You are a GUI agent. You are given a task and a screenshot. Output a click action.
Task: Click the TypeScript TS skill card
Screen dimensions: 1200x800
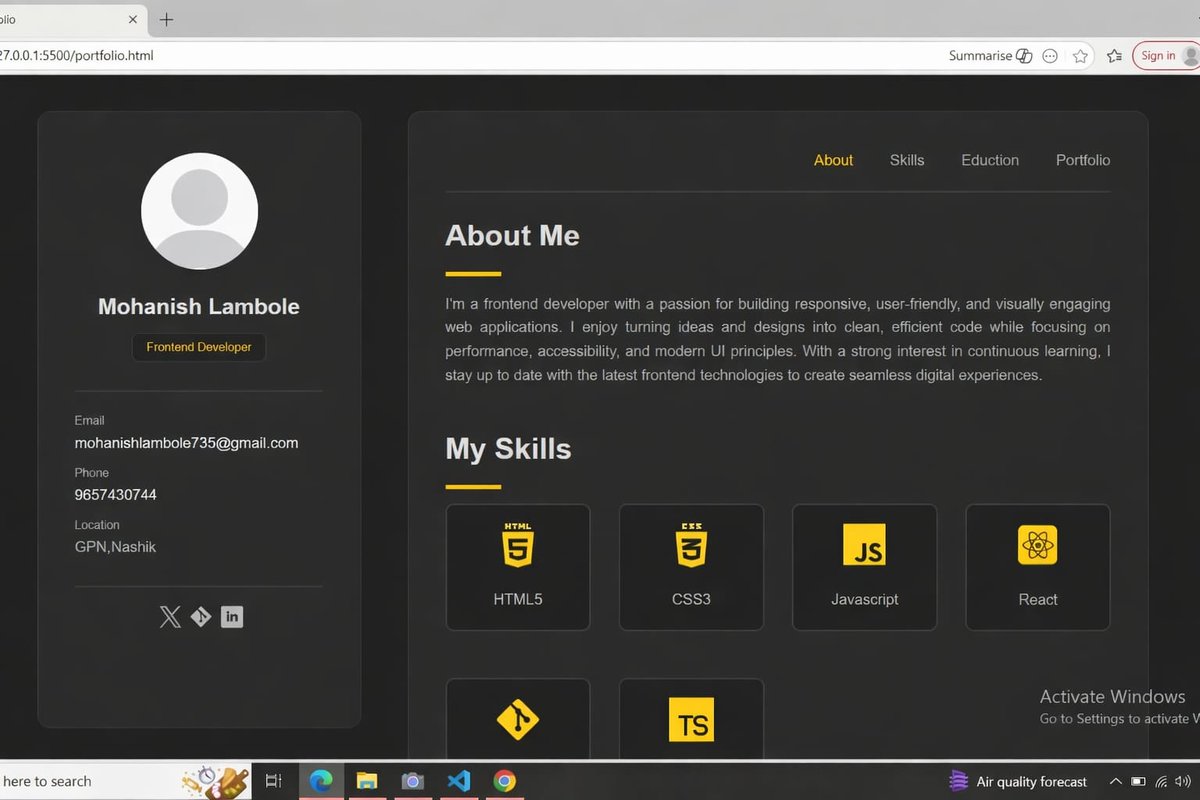(691, 719)
